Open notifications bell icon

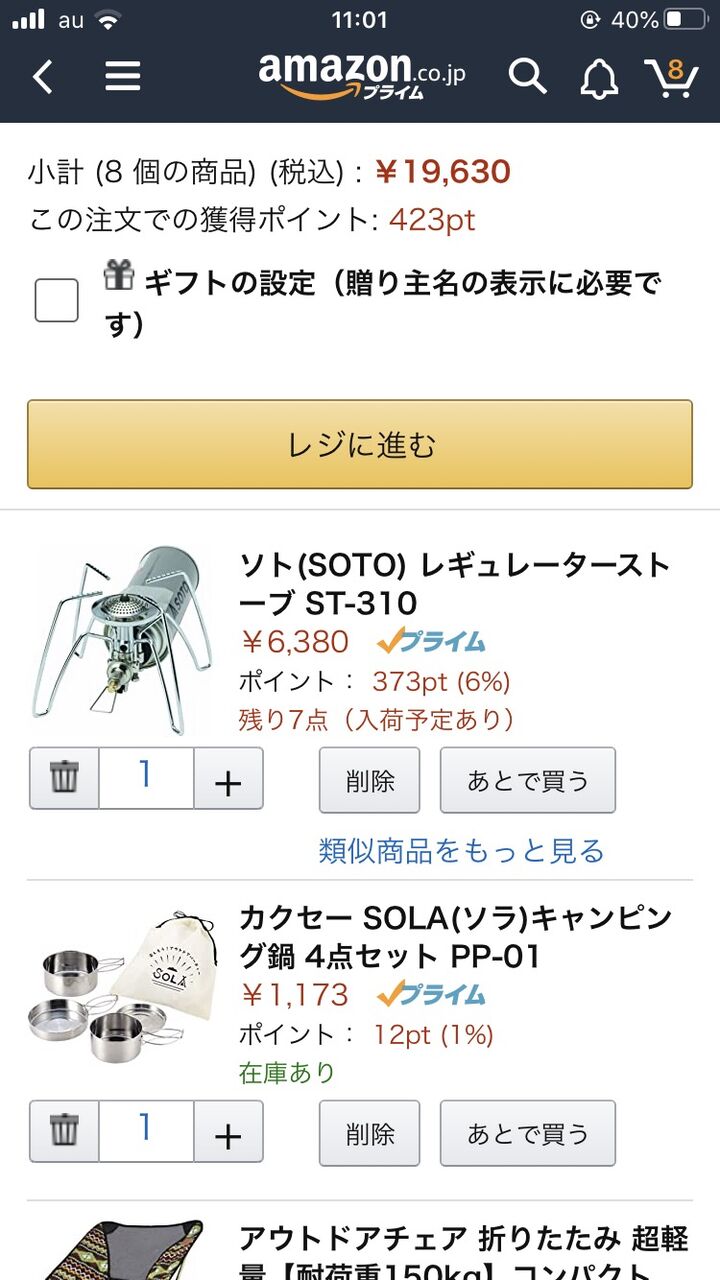coord(599,77)
